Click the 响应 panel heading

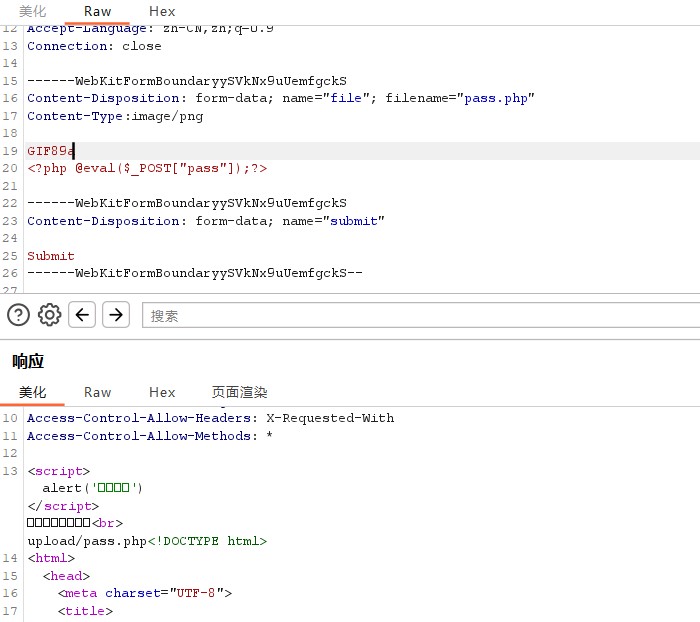28,361
